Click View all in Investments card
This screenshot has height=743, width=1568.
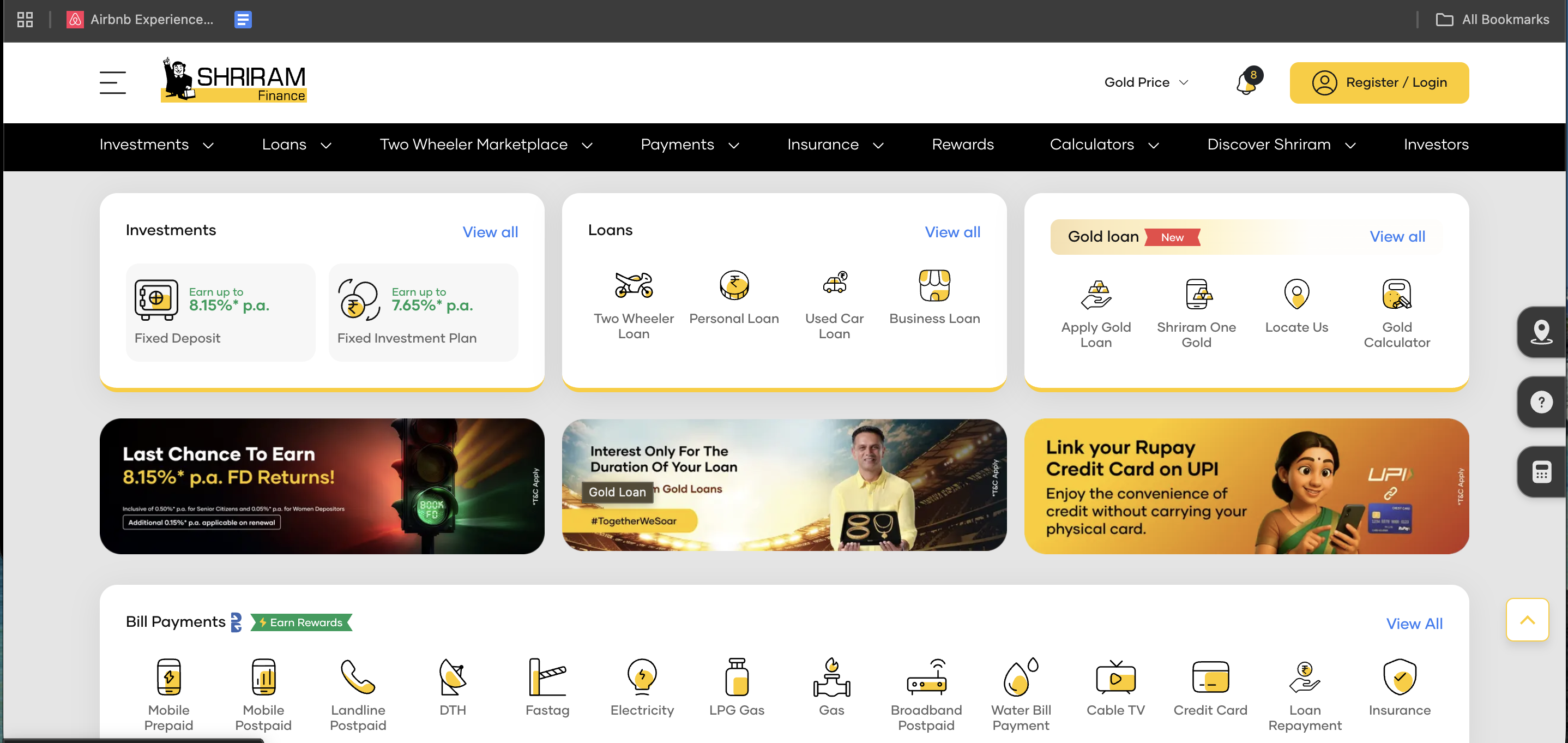pos(490,232)
